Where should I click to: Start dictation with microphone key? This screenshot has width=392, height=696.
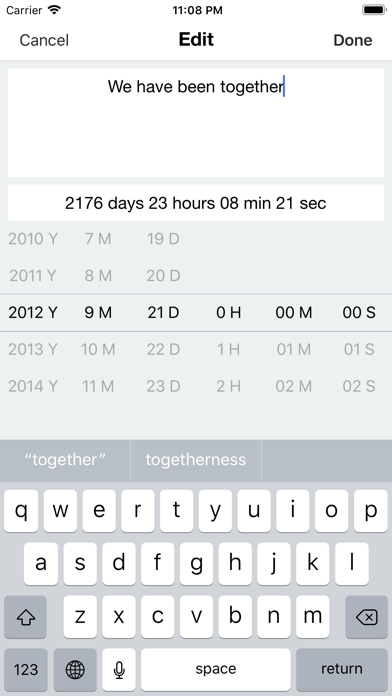pyautogui.click(x=119, y=669)
